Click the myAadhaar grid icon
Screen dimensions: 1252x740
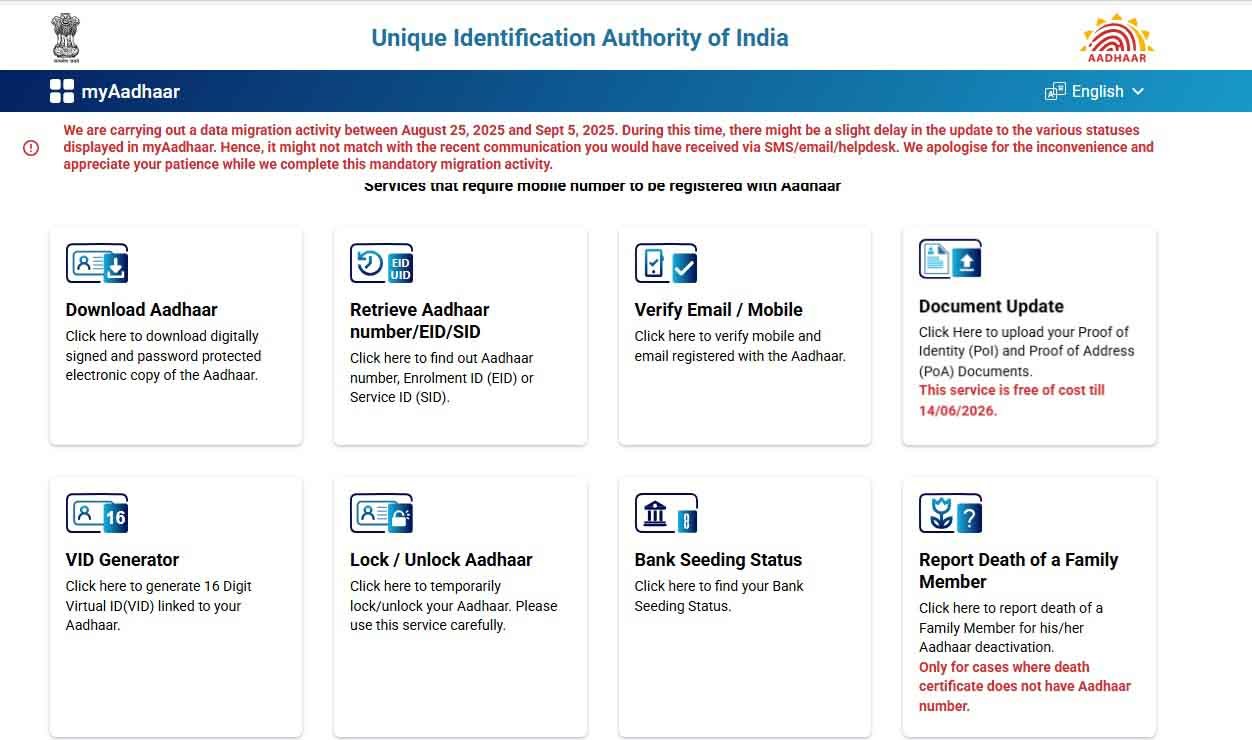62,91
